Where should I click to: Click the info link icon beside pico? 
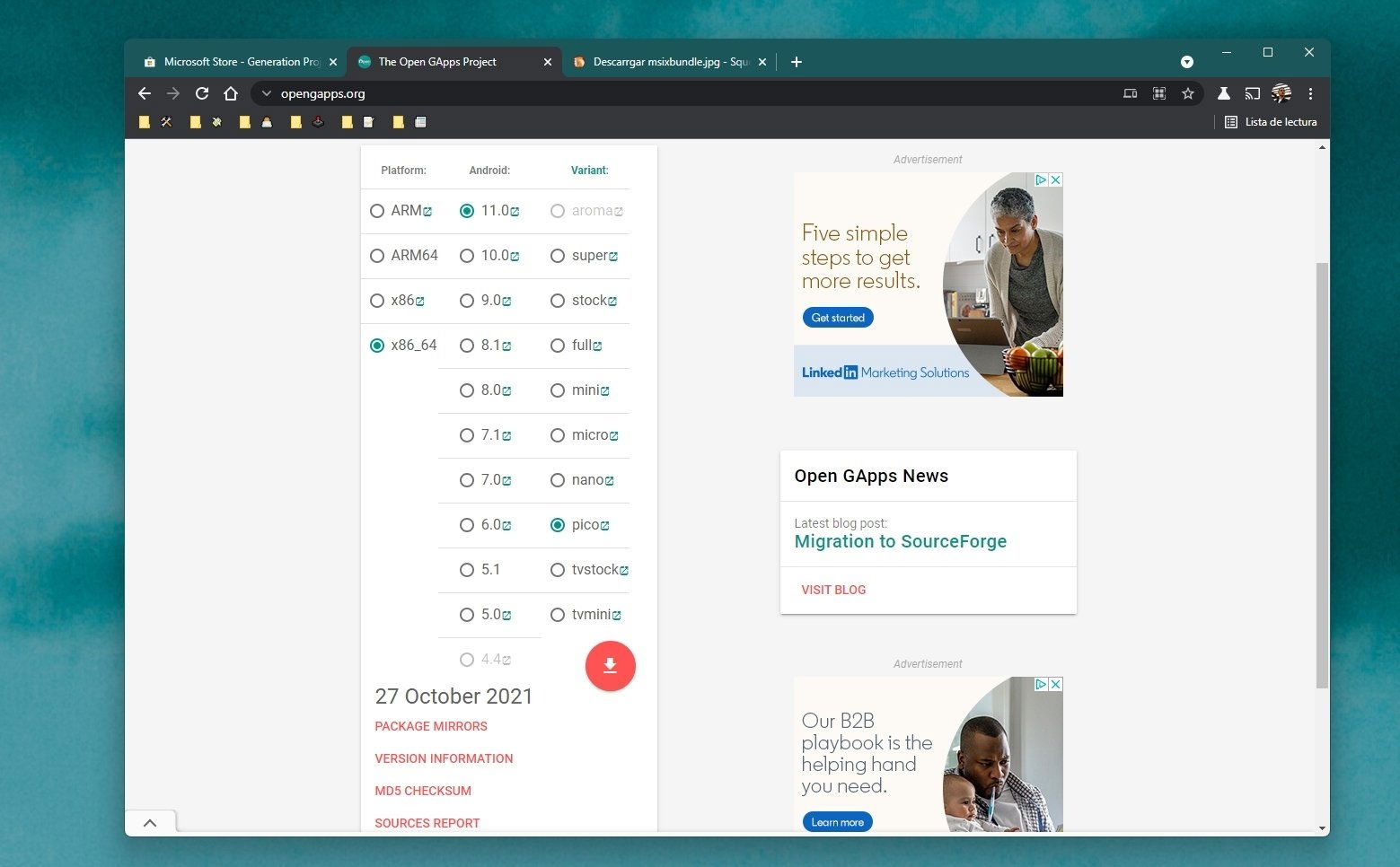(x=604, y=526)
